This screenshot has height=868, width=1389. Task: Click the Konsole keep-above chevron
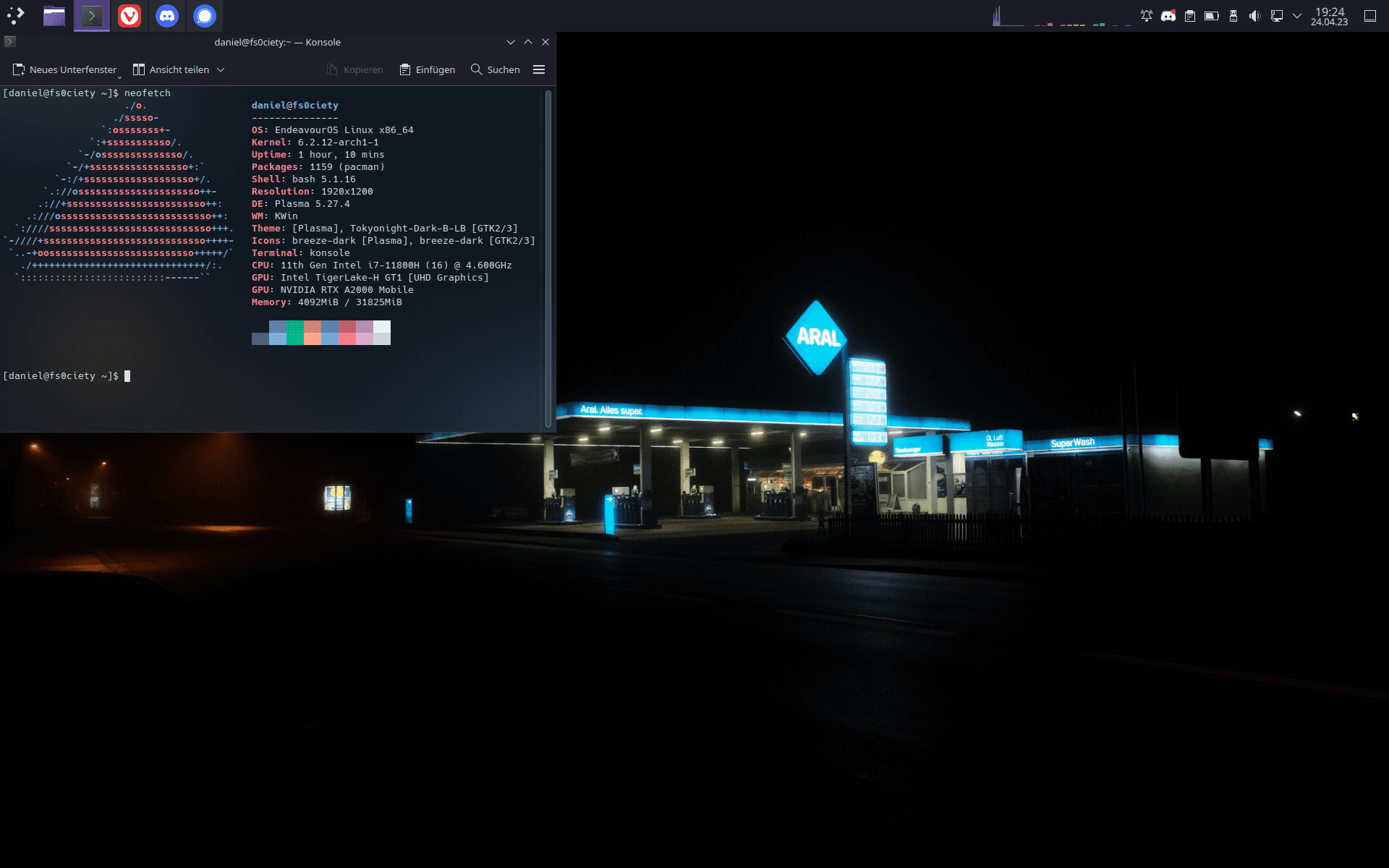coord(528,42)
